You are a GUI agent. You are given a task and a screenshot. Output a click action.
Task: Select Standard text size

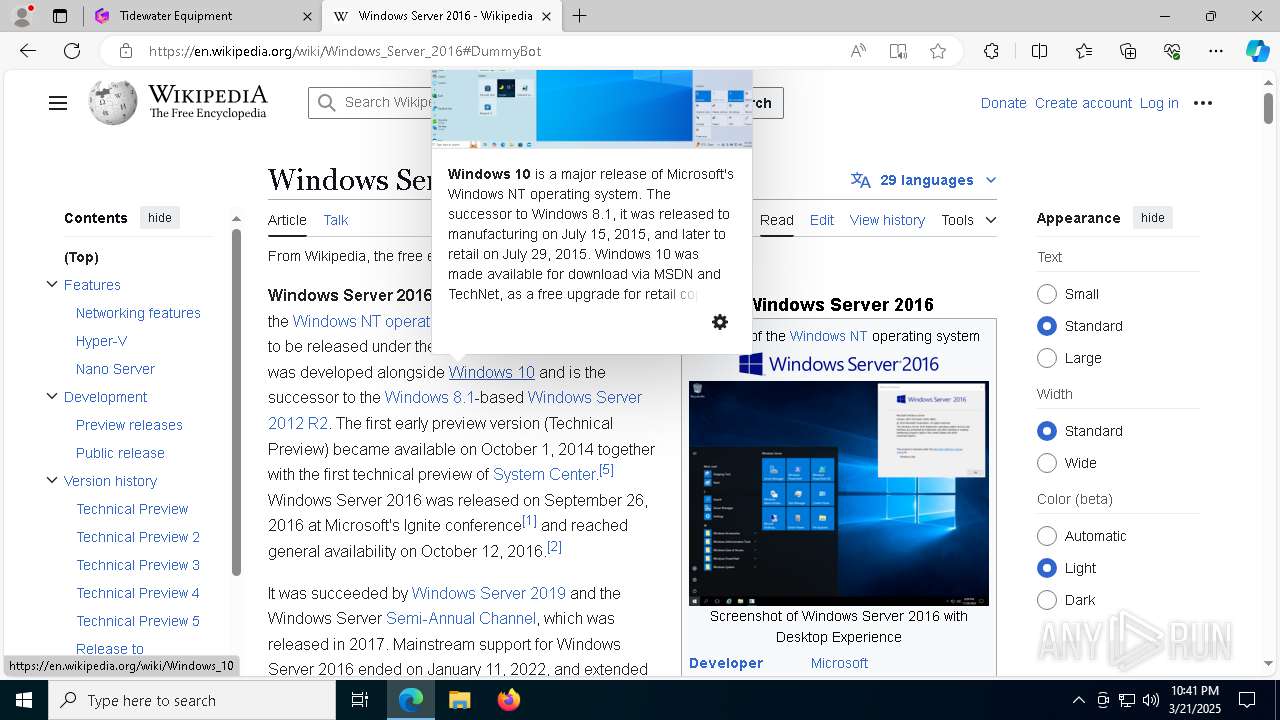1047,326
